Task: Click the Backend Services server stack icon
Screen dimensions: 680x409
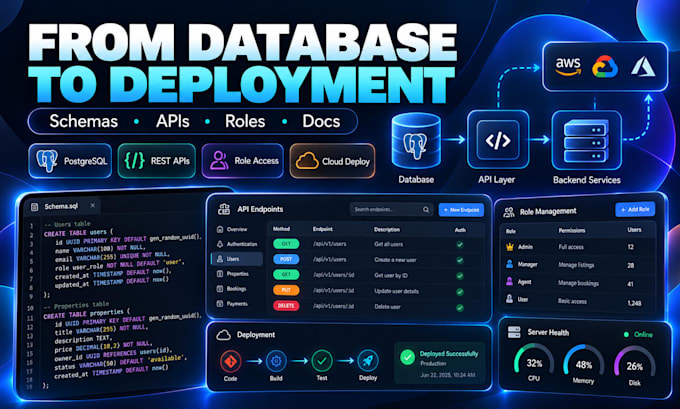Action: coord(586,141)
